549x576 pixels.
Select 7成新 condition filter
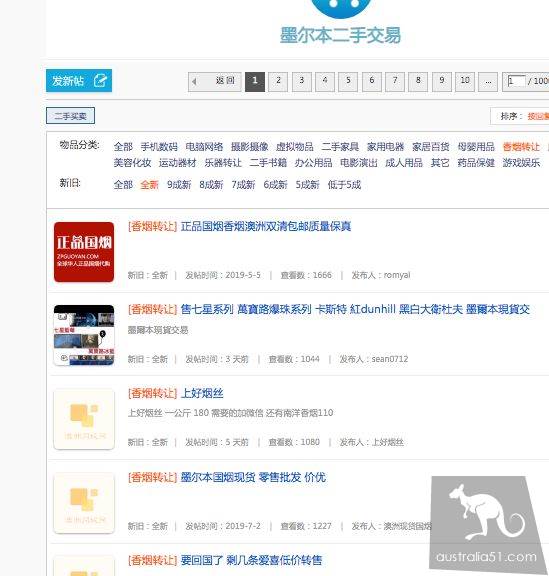click(x=243, y=185)
